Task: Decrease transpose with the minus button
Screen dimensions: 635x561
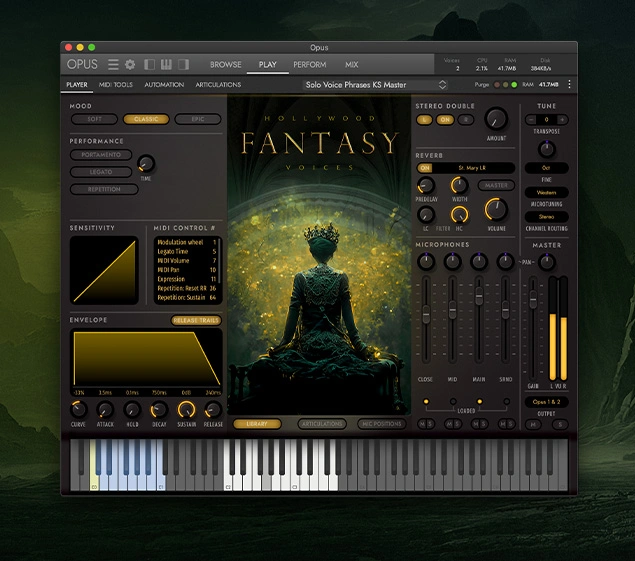Action: coord(531,119)
